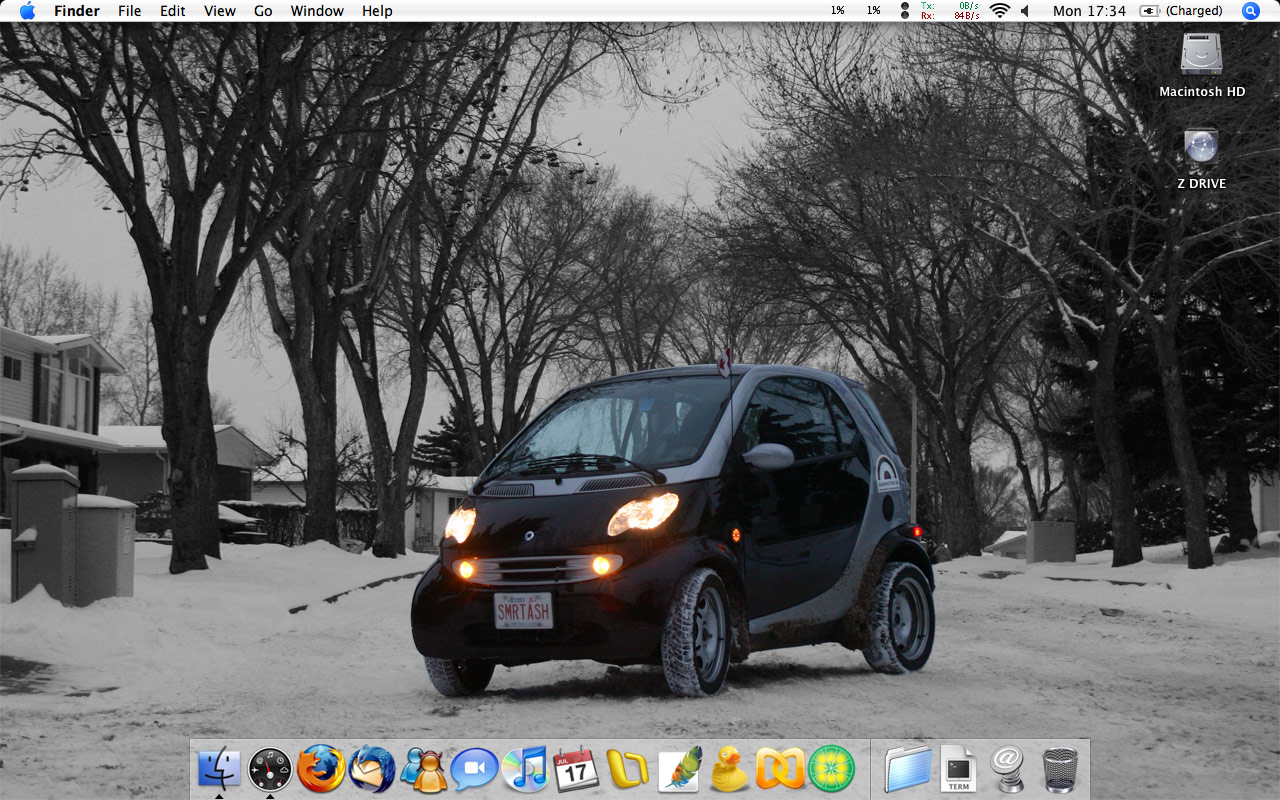Viewport: 1280px width, 800px height.
Task: Open the AirPort Wi-Fi status menu
Action: (x=999, y=11)
